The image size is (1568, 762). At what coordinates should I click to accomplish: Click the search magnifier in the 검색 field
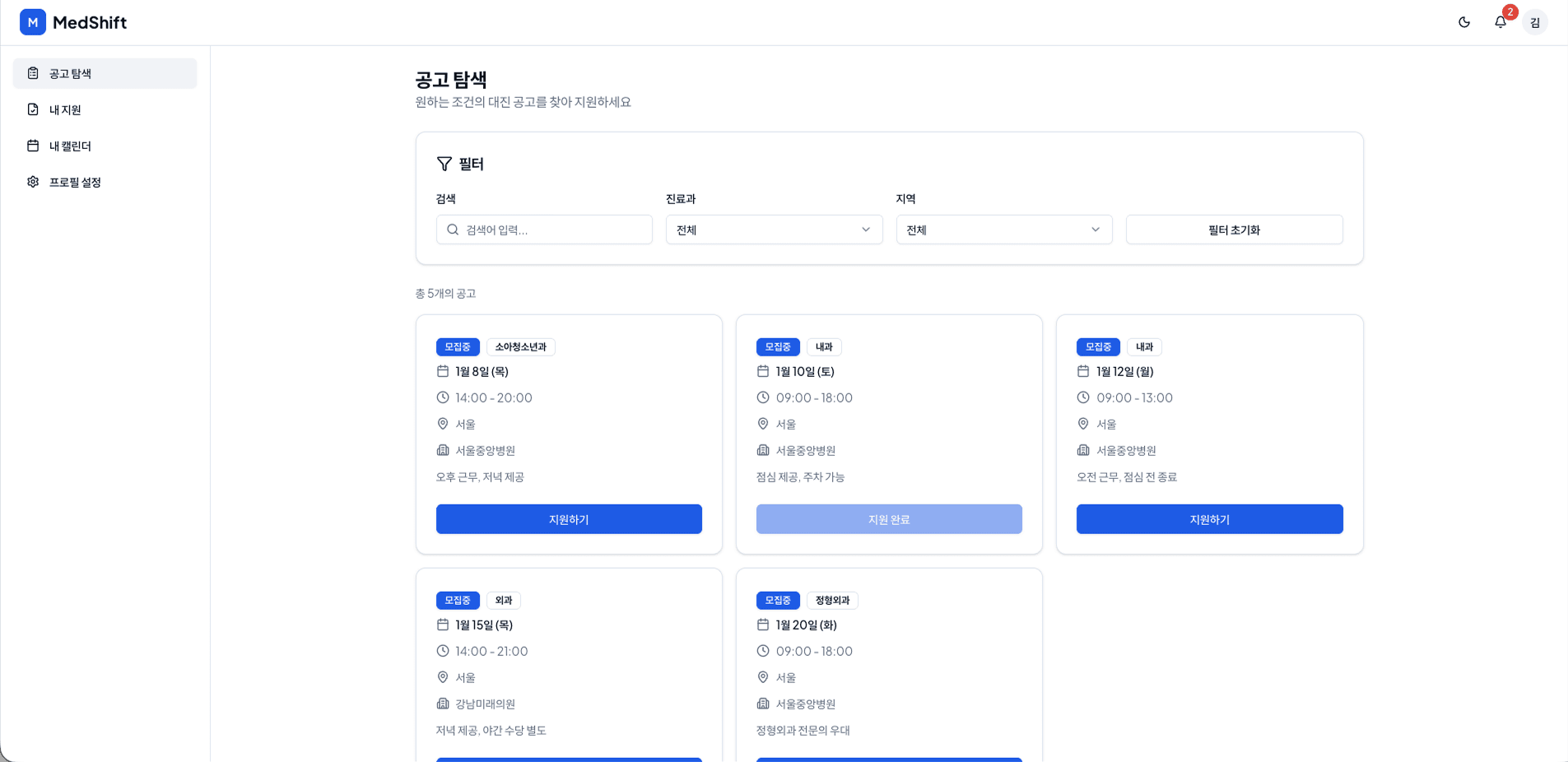coord(452,230)
